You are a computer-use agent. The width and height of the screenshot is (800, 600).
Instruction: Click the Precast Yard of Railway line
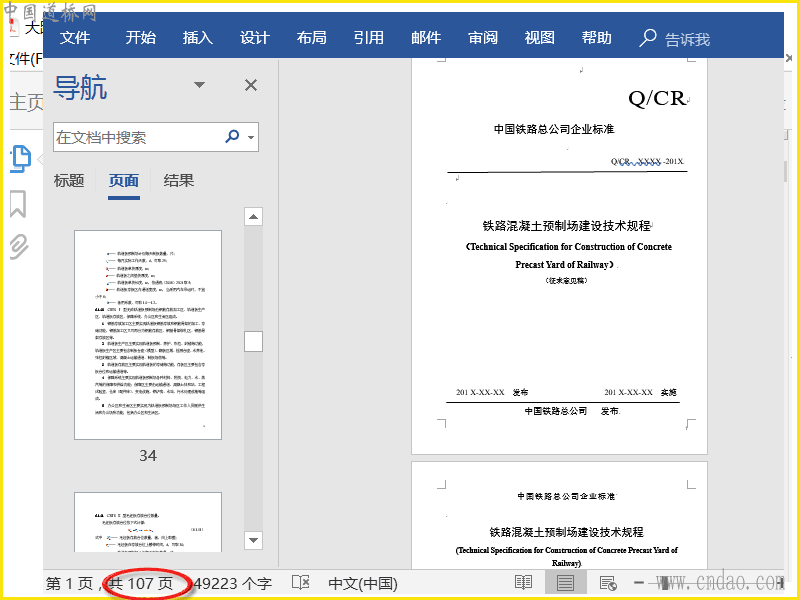(x=565, y=264)
